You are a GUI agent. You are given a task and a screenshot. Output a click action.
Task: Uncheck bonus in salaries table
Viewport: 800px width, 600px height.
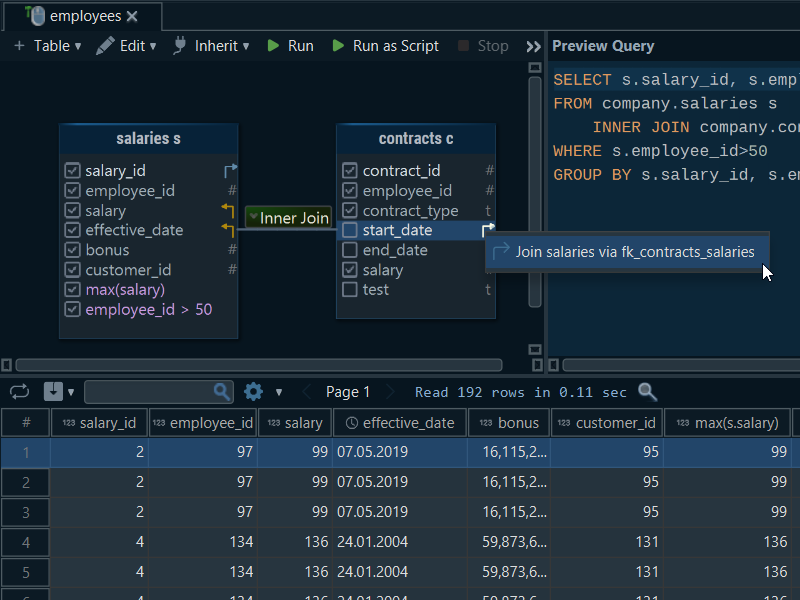(x=72, y=250)
